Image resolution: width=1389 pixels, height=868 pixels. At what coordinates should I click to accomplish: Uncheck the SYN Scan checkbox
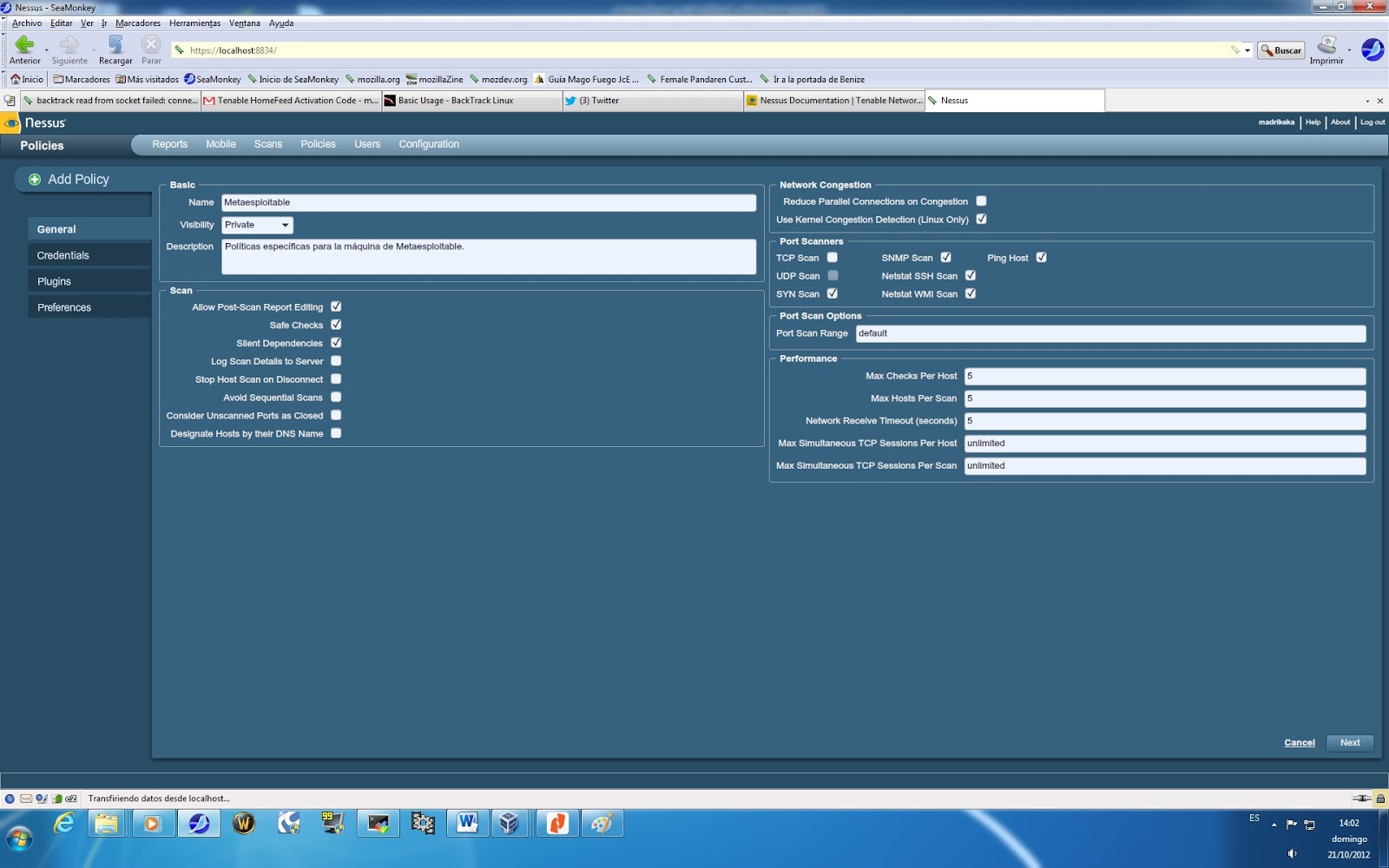(833, 294)
